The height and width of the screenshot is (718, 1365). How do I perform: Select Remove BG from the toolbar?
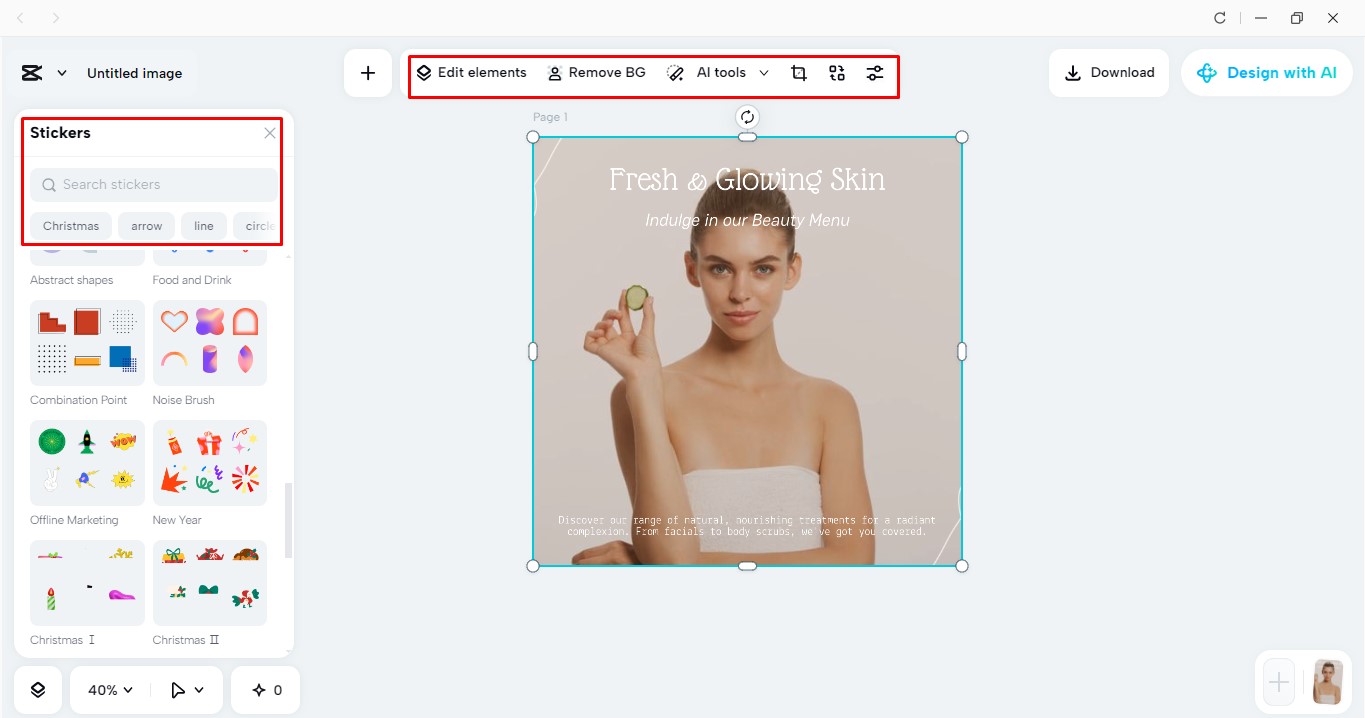click(596, 72)
